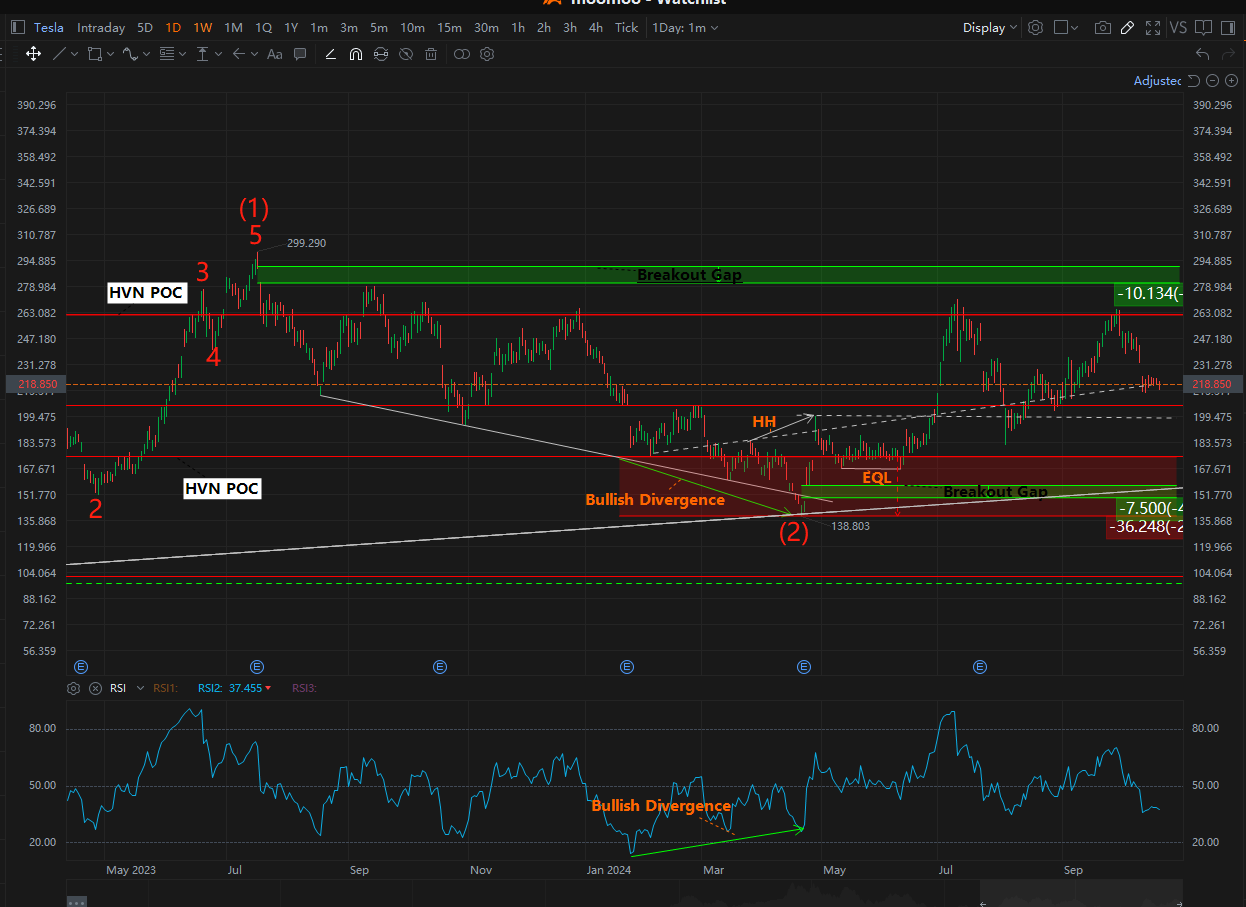Expand the wave tool dropdown arrow

[x=147, y=54]
